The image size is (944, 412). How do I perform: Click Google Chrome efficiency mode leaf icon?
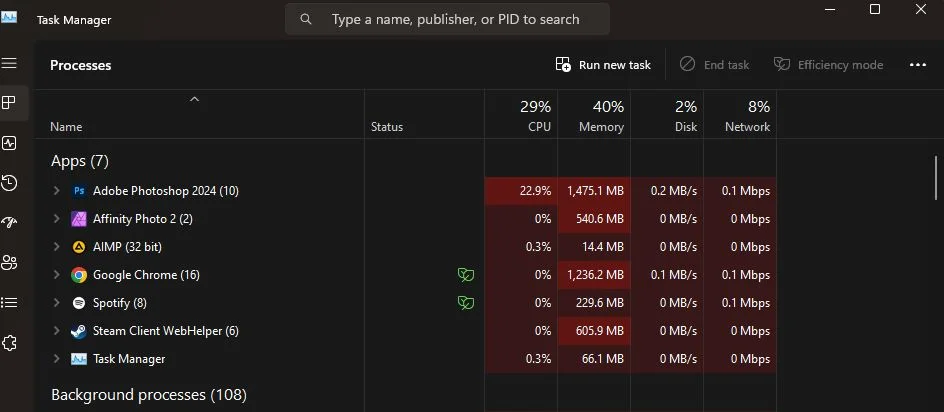click(465, 275)
